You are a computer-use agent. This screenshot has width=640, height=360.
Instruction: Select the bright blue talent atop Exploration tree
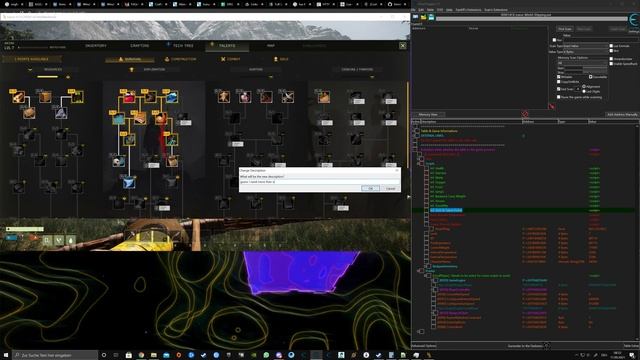tap(172, 97)
